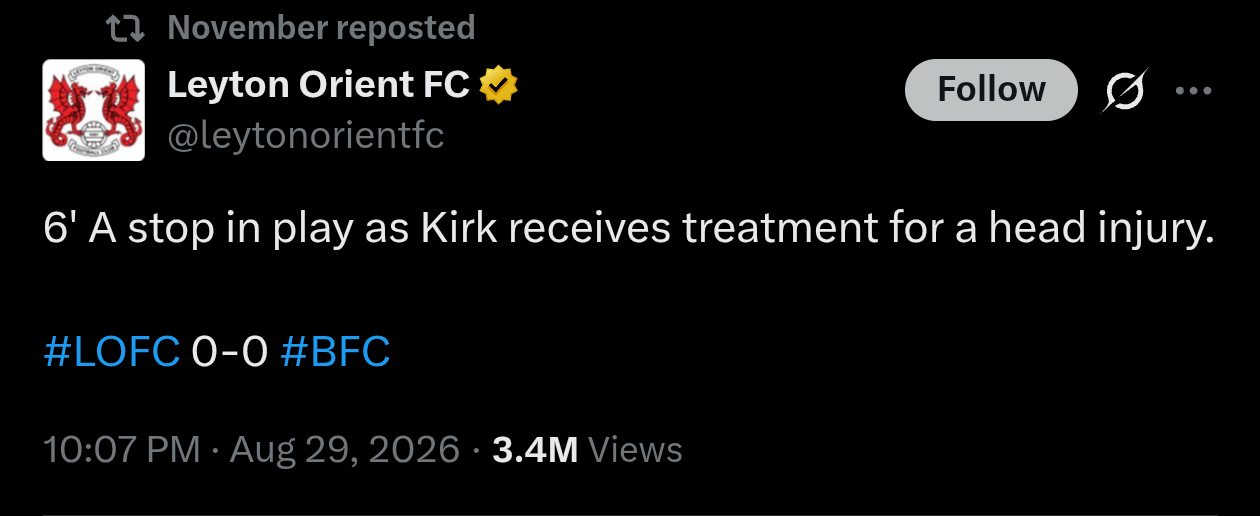Open the #BFC hashtag
This screenshot has width=1260, height=516.
335,351
